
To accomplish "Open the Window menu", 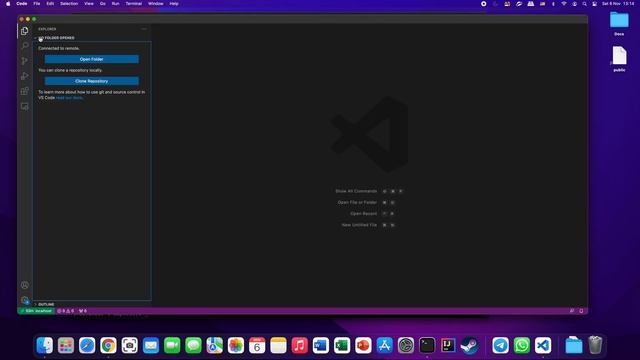I will 156,4.
